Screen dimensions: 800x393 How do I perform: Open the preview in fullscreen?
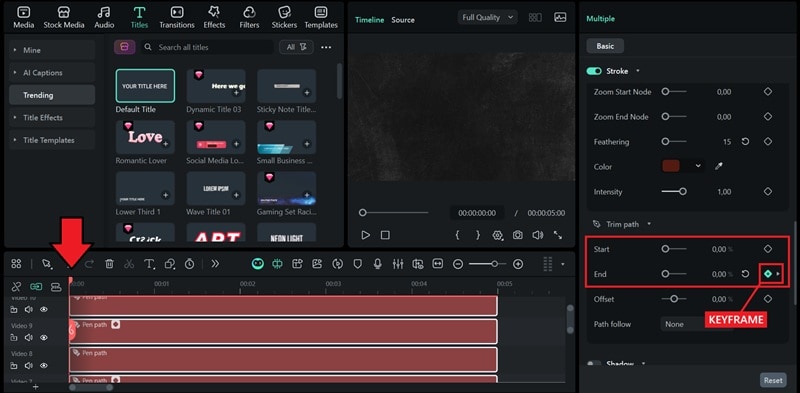click(558, 235)
